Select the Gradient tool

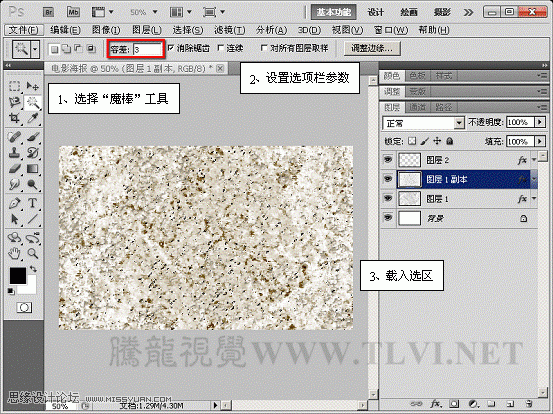coord(33,169)
